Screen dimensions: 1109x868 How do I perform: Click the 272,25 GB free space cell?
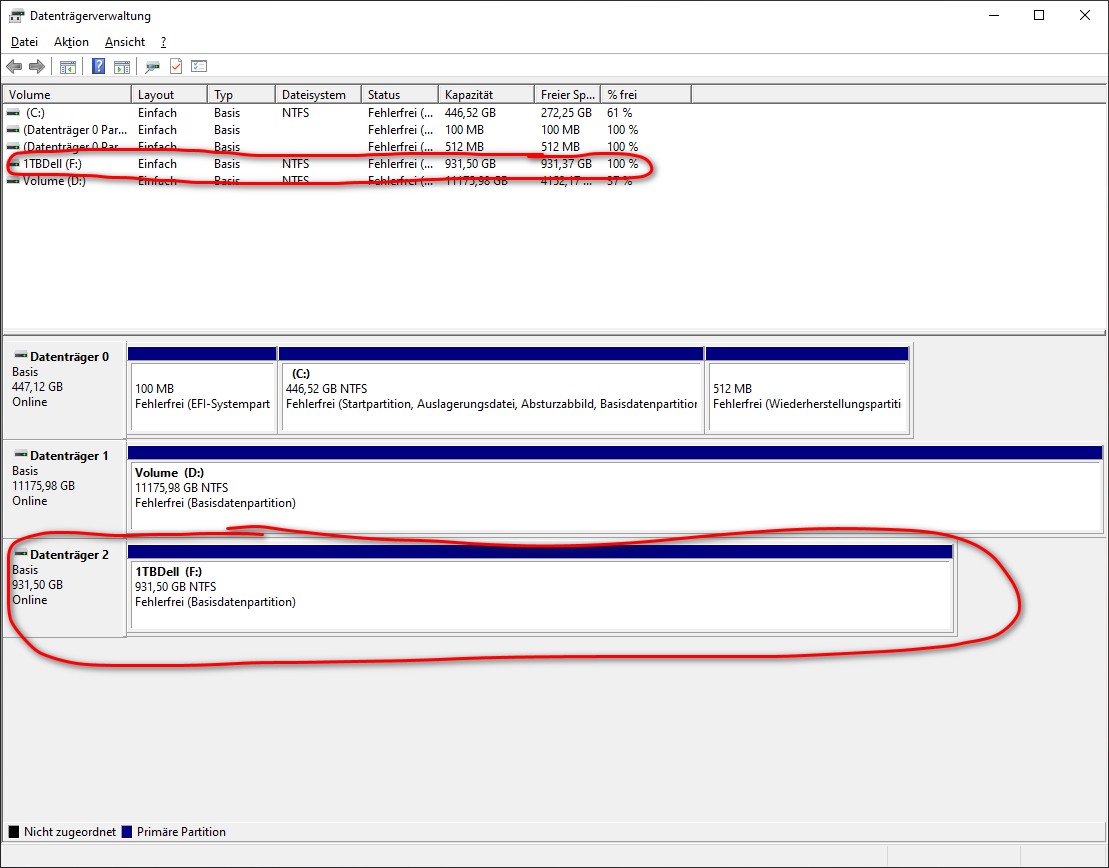pos(567,112)
